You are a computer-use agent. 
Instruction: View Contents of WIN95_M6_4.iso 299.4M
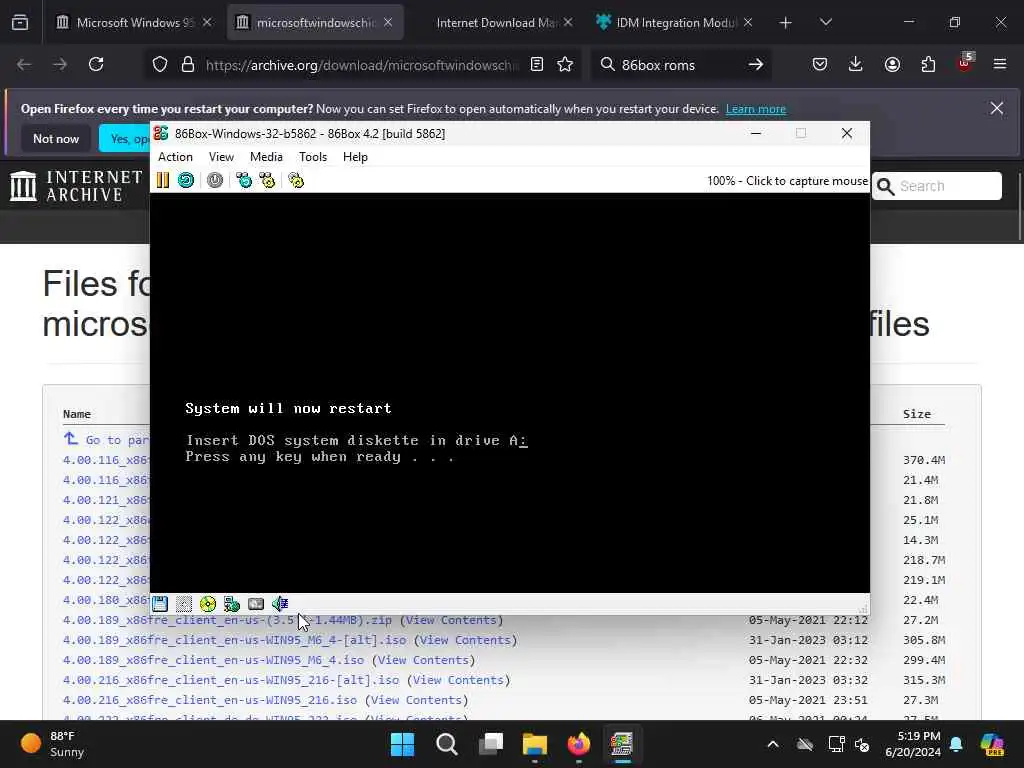(x=423, y=660)
